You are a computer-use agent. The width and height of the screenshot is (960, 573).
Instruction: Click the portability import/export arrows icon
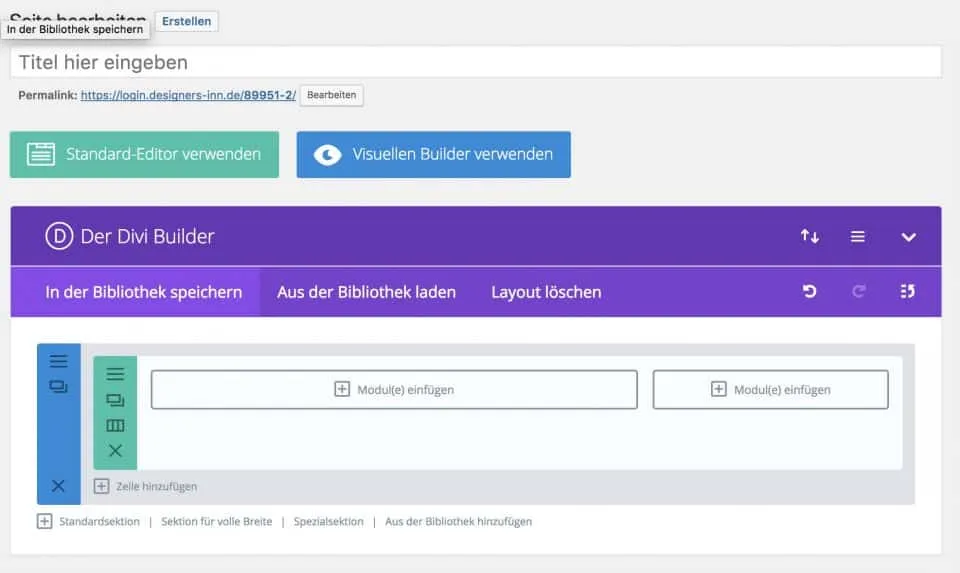pyautogui.click(x=810, y=237)
